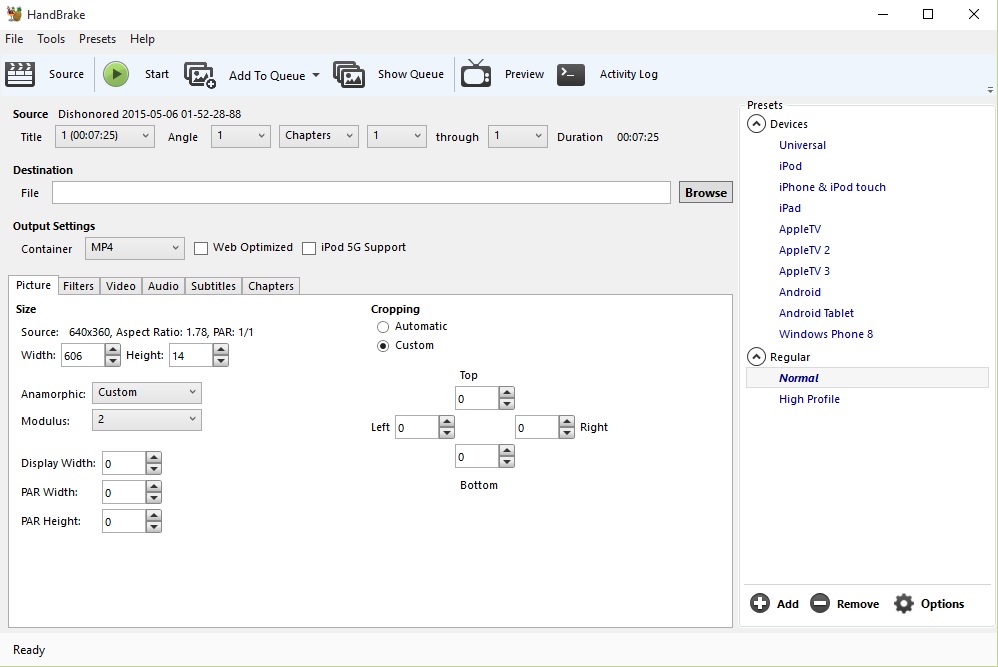Click the Add preset label
Image resolution: width=998 pixels, height=667 pixels.
787,604
